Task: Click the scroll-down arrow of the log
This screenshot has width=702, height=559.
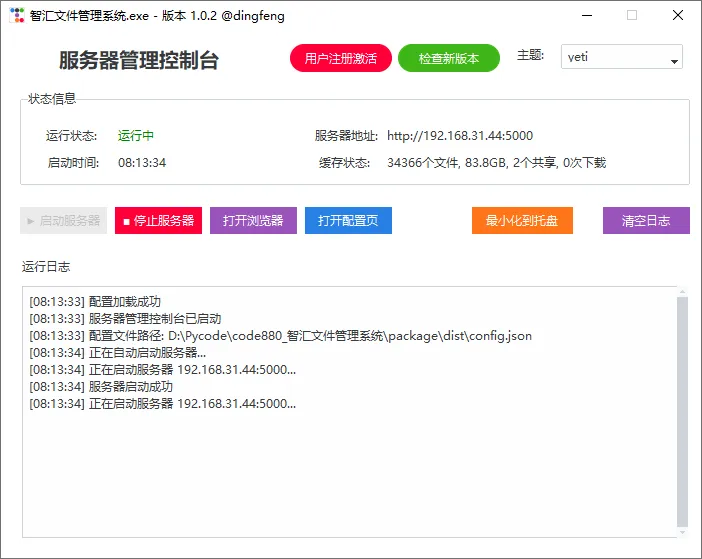Action: click(x=682, y=533)
